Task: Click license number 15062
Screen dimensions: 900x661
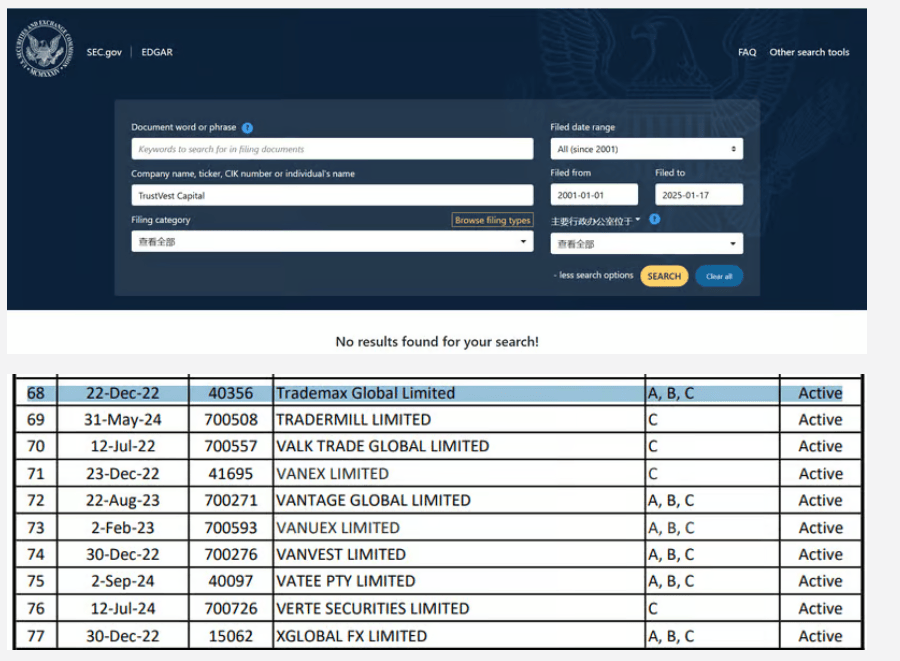Action: [231, 636]
